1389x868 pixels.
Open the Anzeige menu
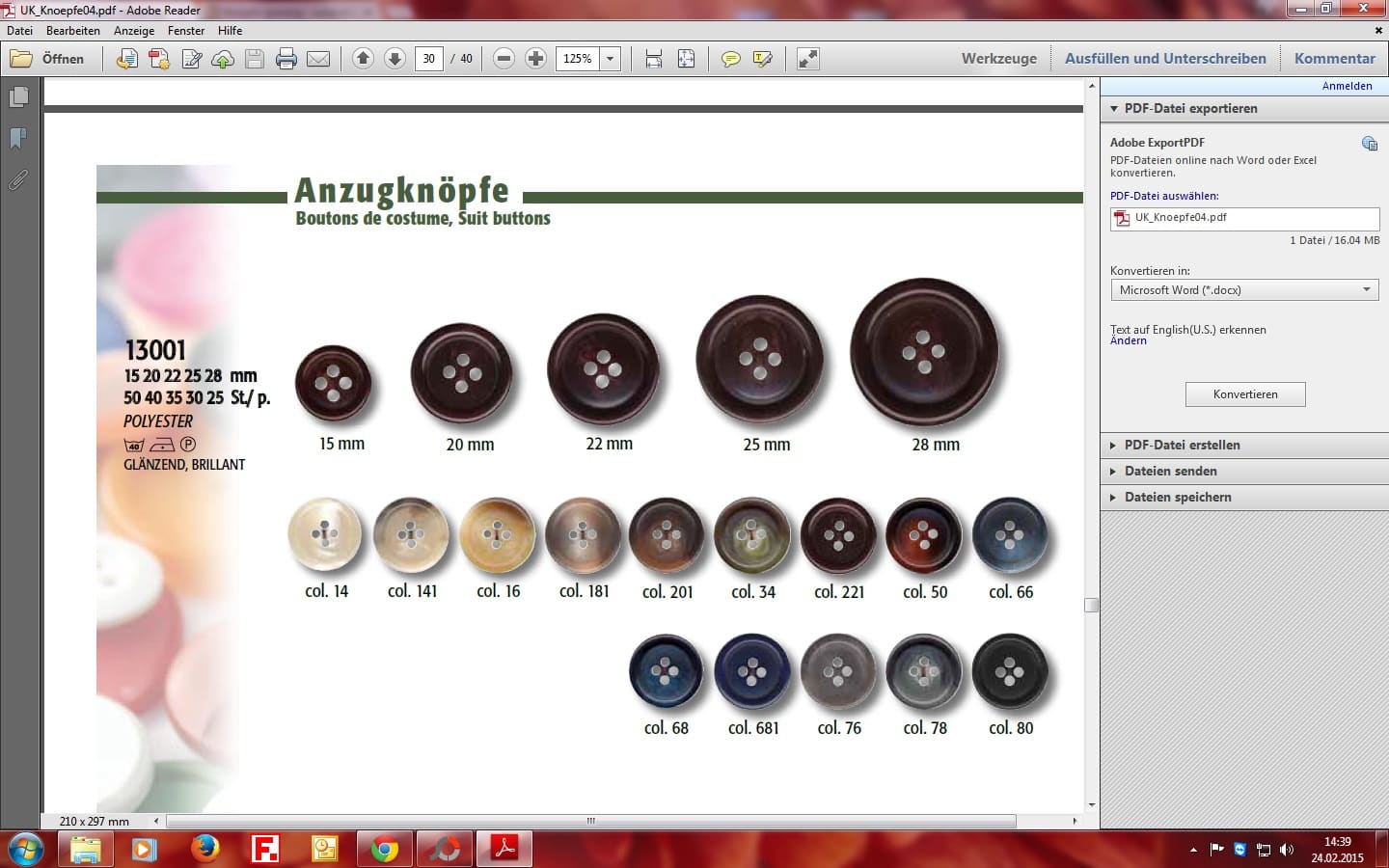coord(134,31)
